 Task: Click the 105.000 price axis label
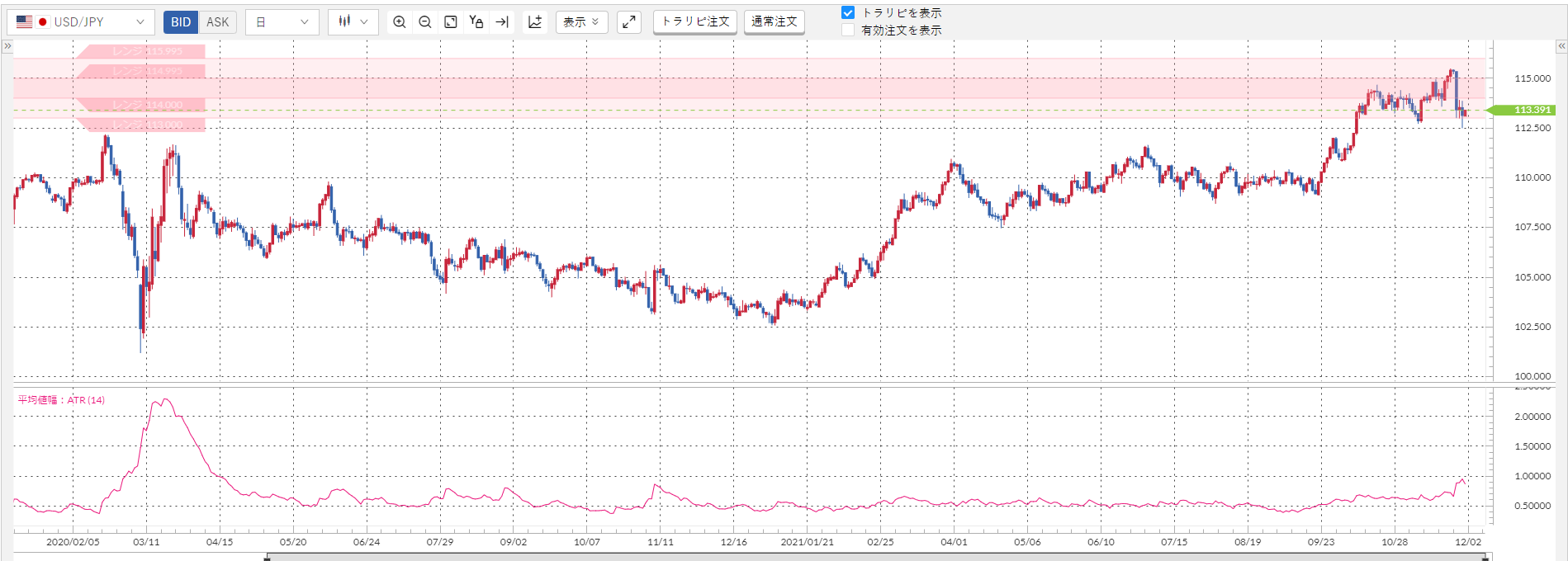coord(1532,277)
